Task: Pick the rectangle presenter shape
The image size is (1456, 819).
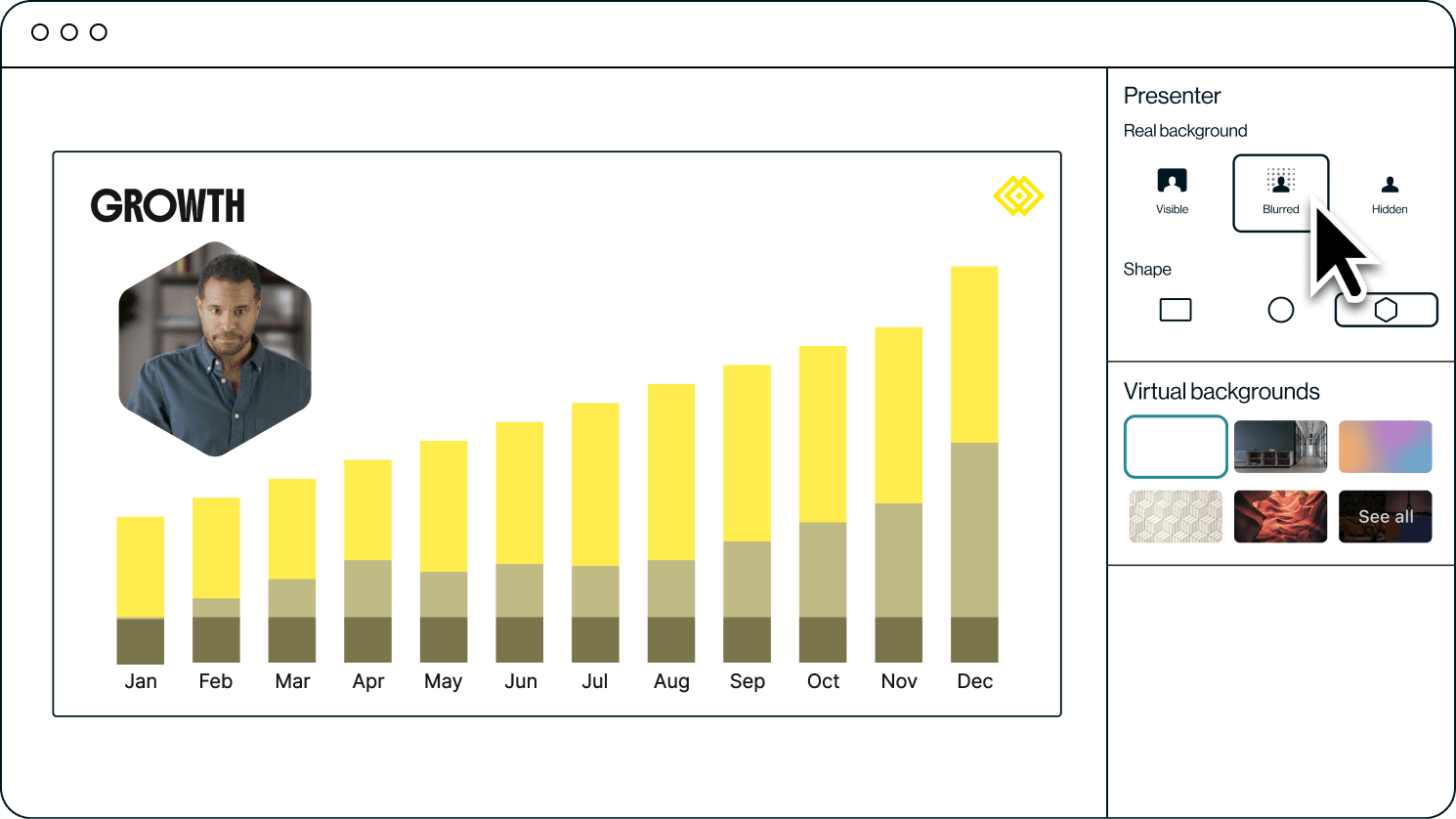Action: [1175, 310]
